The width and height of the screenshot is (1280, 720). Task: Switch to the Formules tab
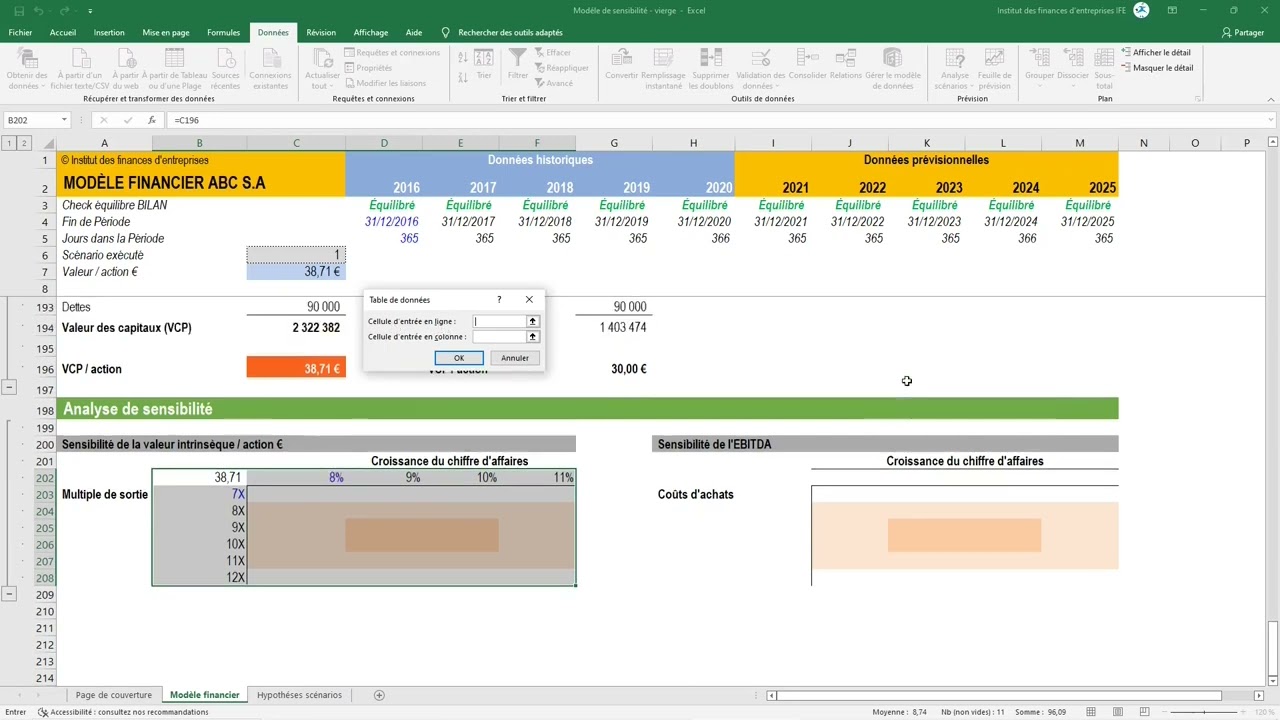(224, 32)
